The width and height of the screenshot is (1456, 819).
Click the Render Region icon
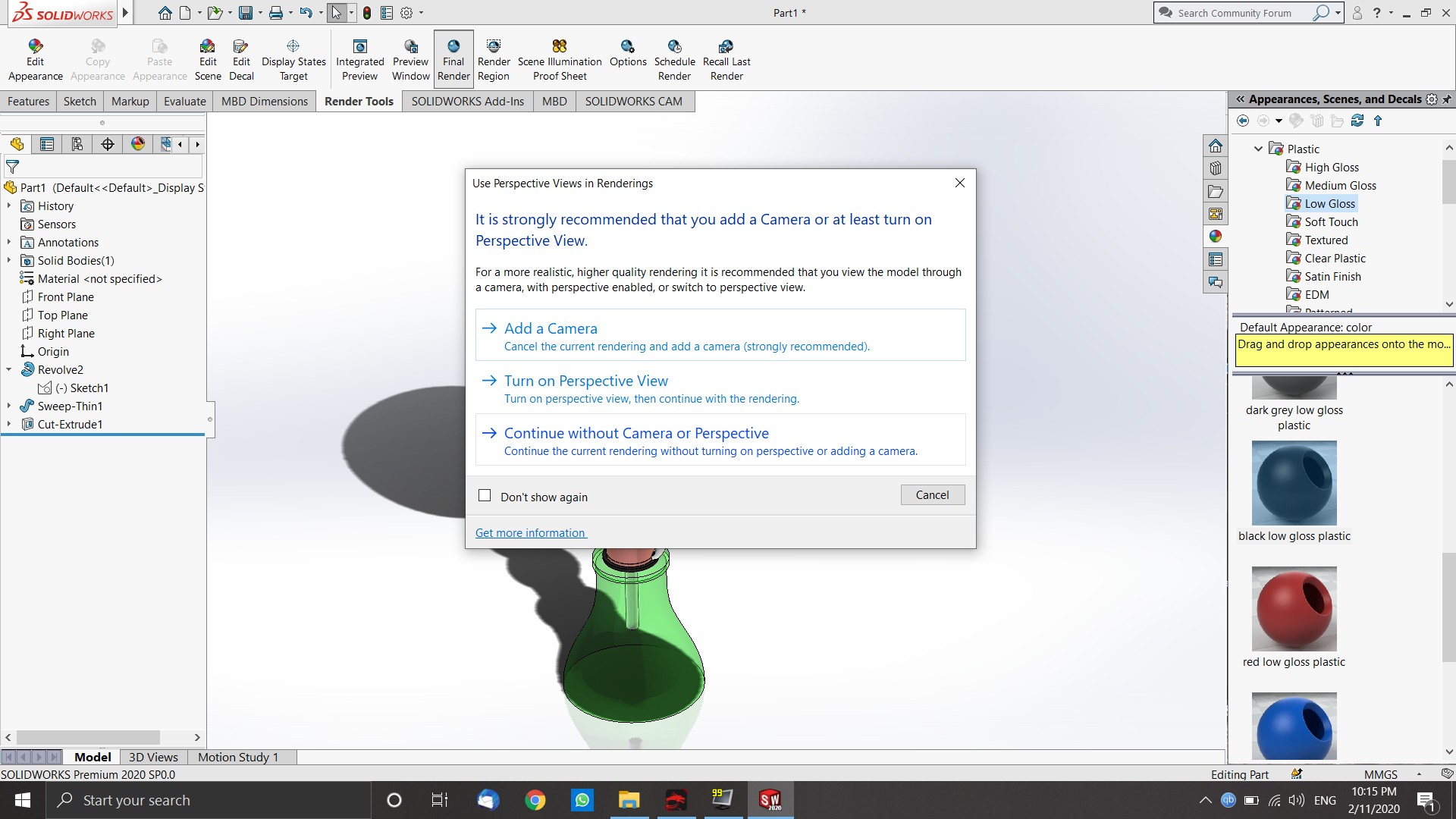[x=494, y=47]
